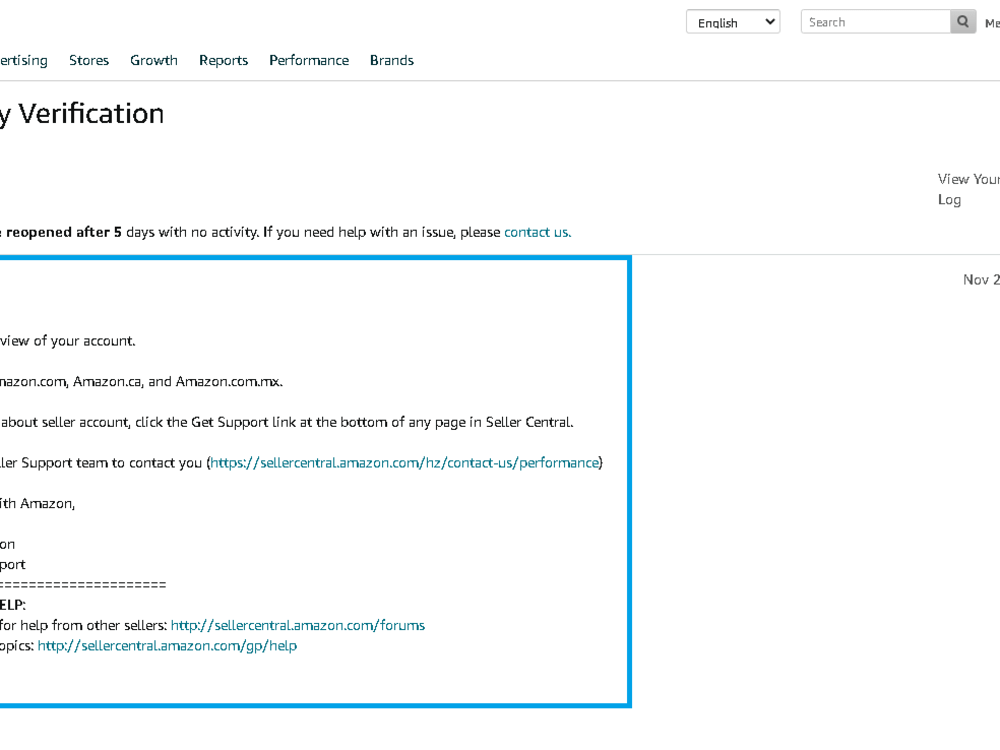
Task: Open the Performance menu
Action: click(x=308, y=60)
